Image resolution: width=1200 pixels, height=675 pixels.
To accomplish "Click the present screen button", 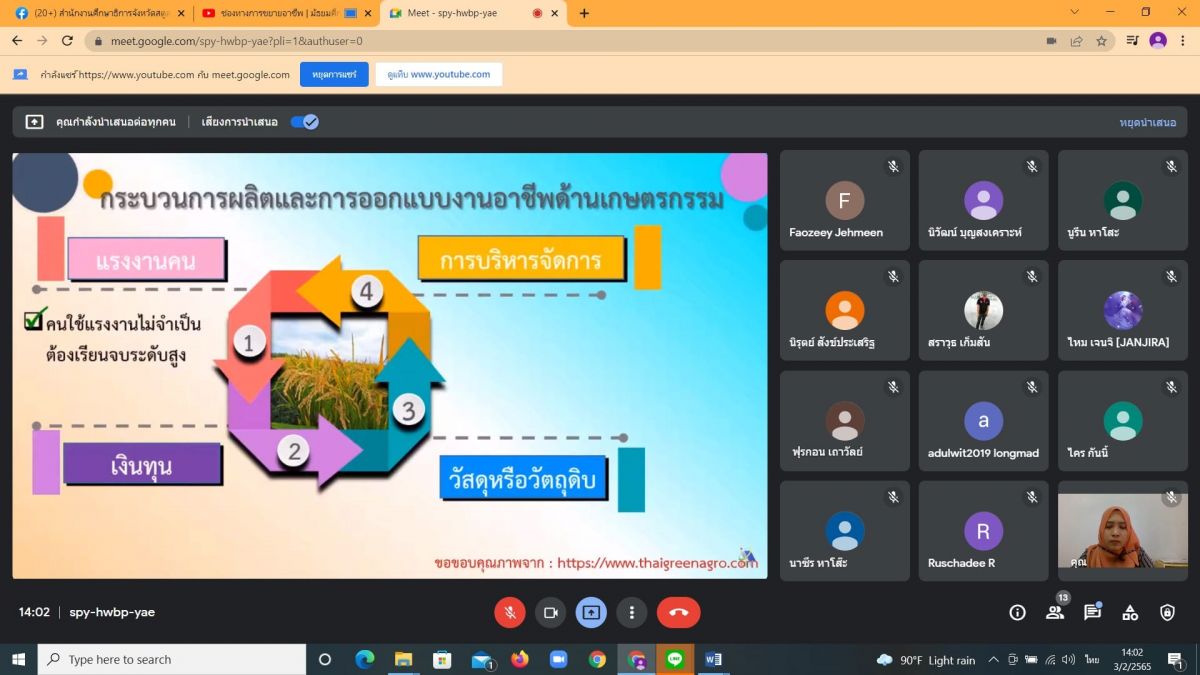I will click(591, 612).
